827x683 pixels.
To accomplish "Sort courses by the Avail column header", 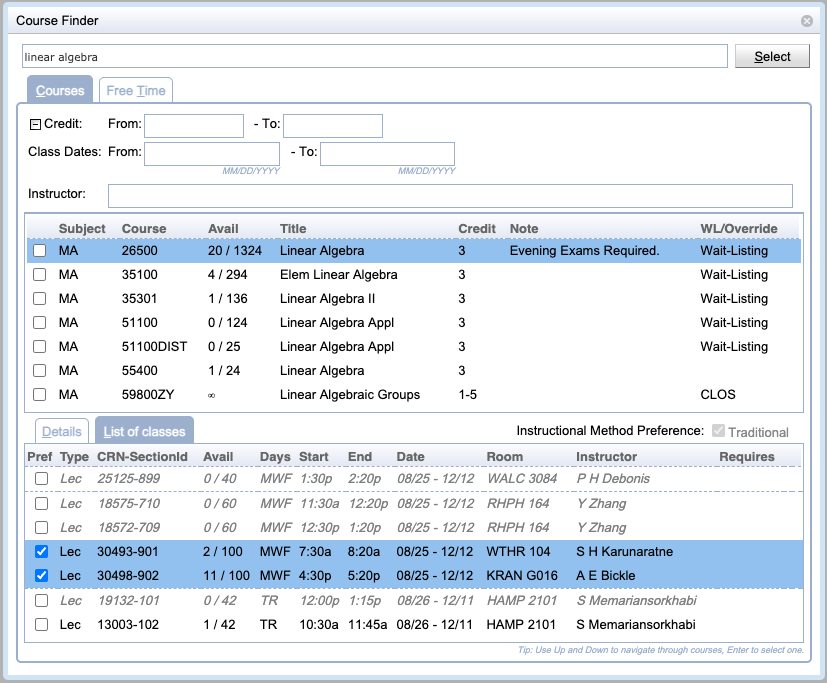I will click(223, 228).
